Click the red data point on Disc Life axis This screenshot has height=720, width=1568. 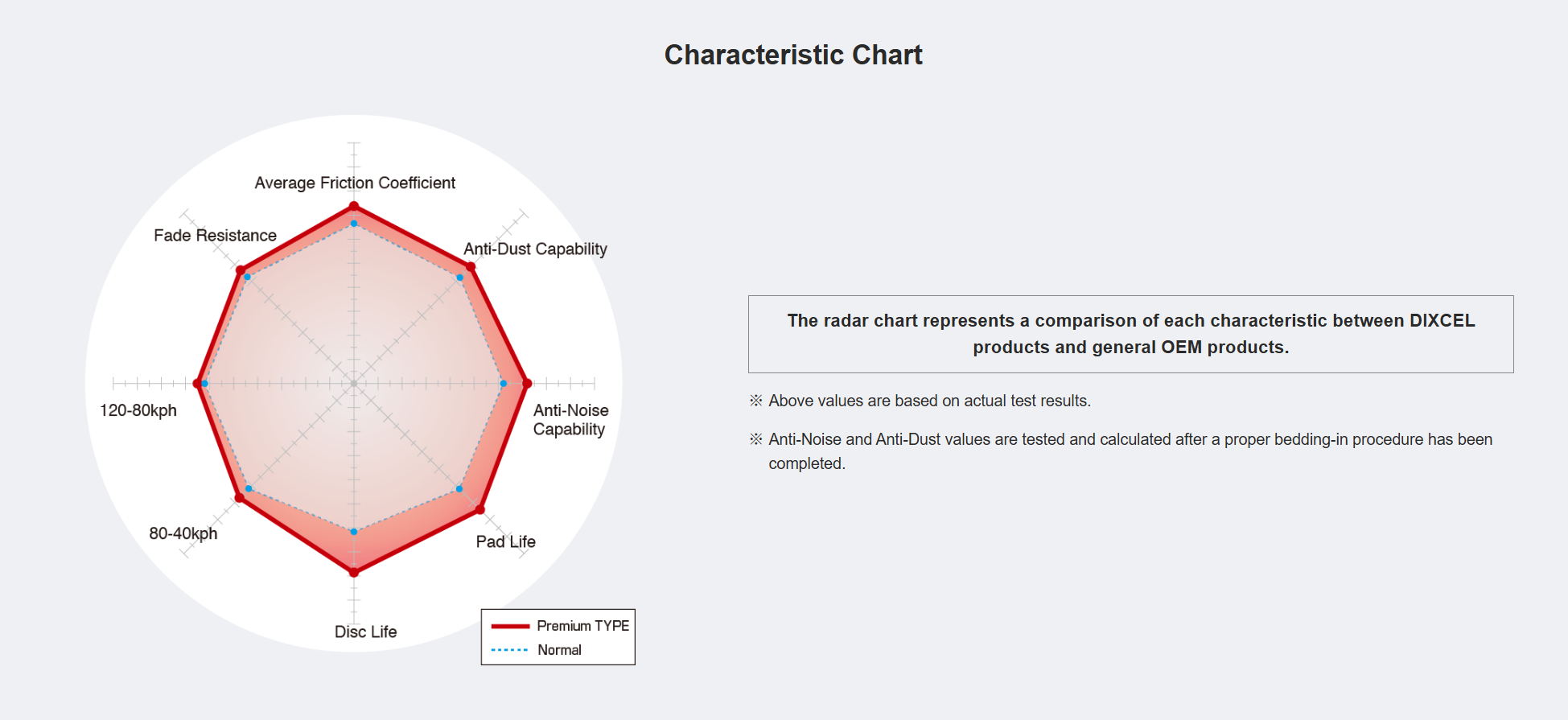tap(354, 572)
